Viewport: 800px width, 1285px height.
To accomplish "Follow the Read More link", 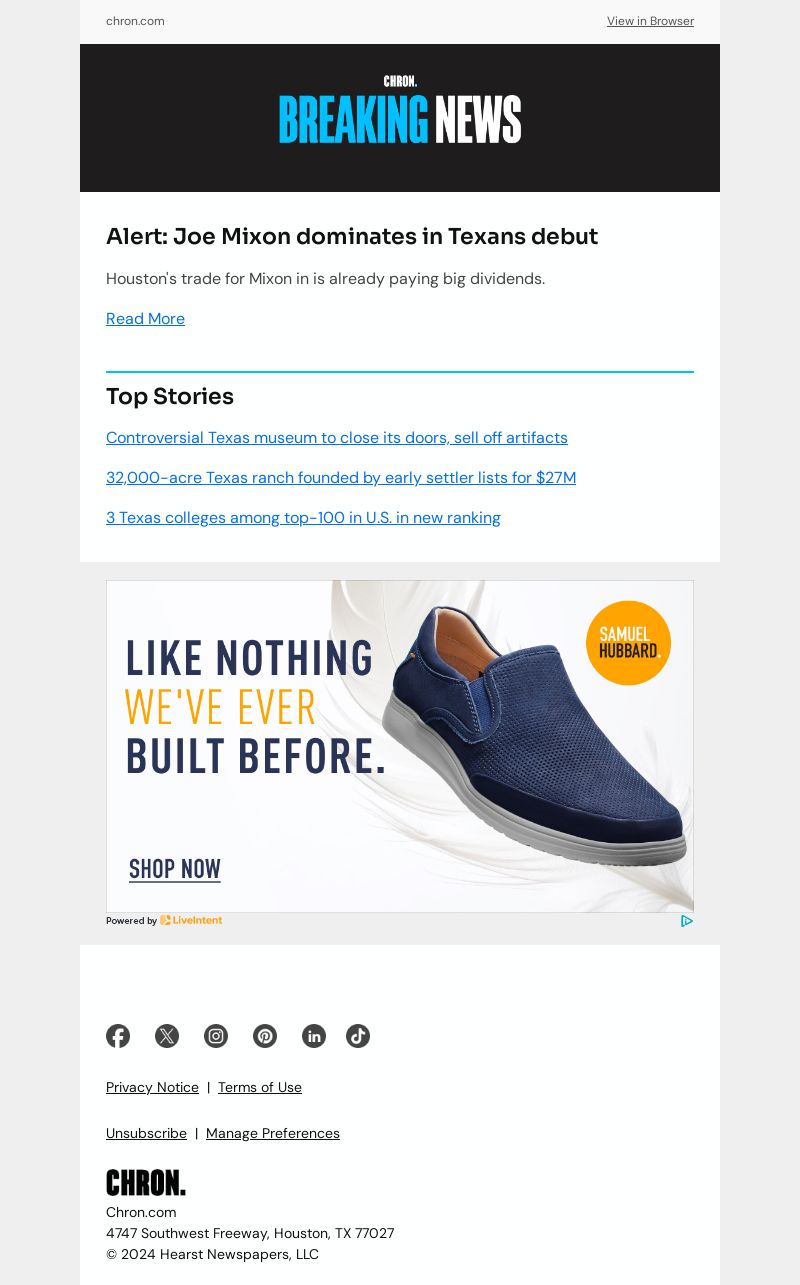I will (145, 319).
